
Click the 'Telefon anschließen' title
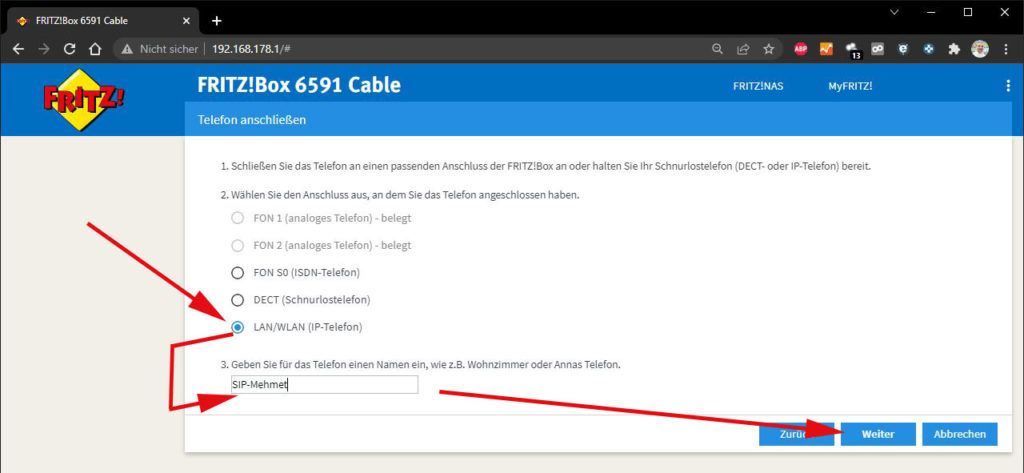(251, 120)
